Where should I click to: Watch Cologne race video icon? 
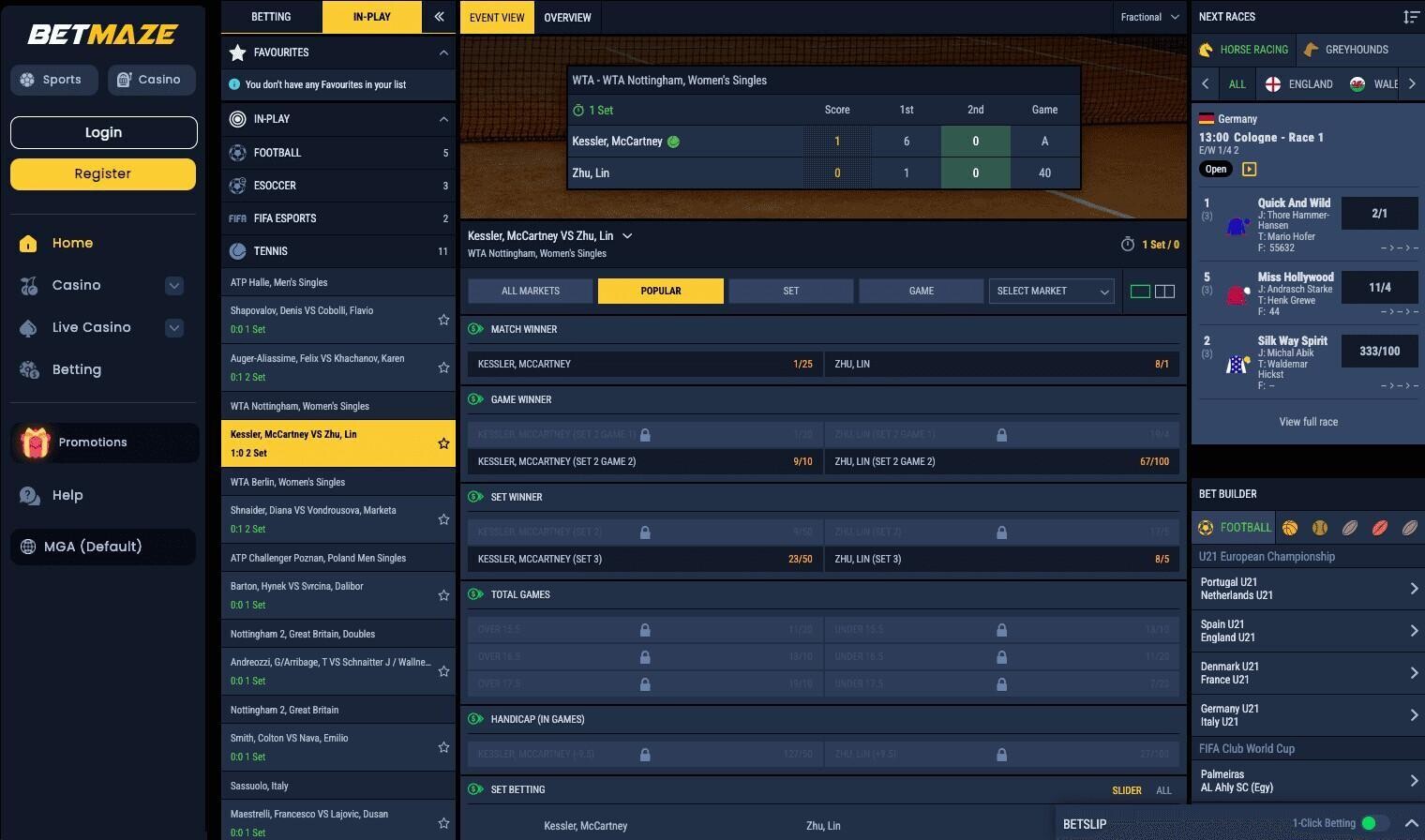[1249, 170]
